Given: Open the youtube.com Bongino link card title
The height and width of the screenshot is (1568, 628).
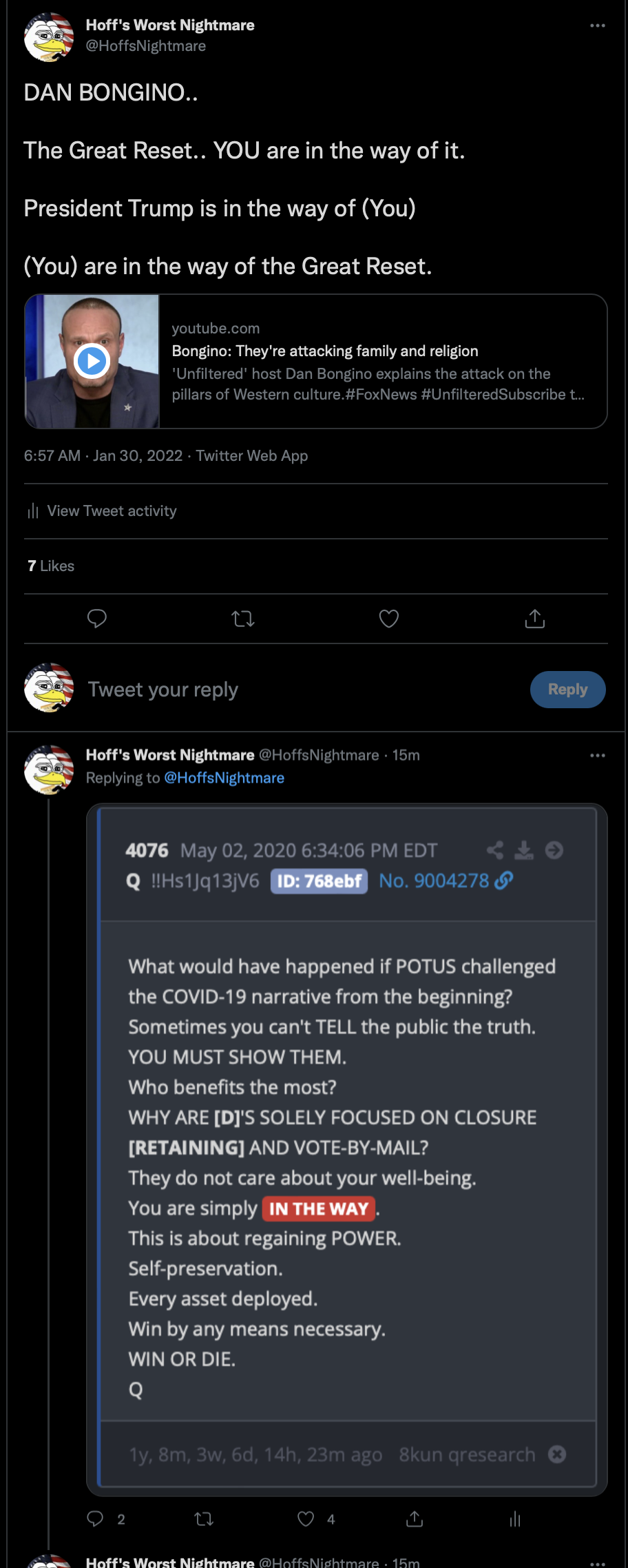Looking at the screenshot, I should click(x=325, y=351).
